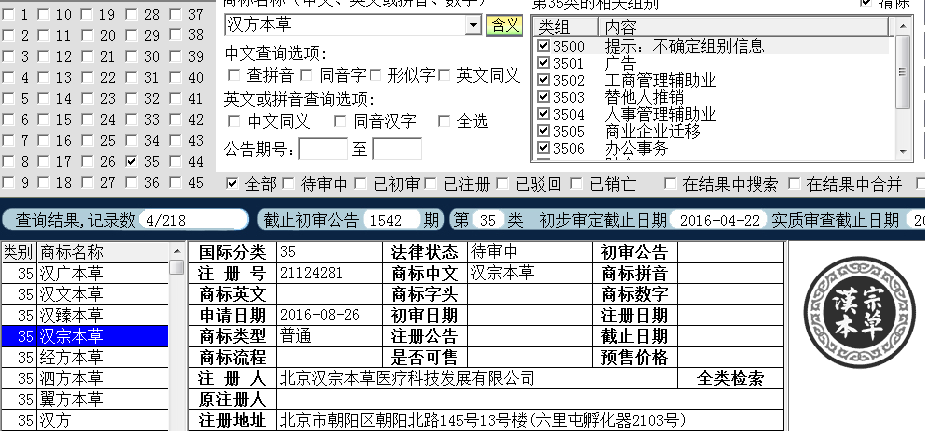Click the results list scroll-up arrow
The image size is (925, 431).
pyautogui.click(x=176, y=252)
